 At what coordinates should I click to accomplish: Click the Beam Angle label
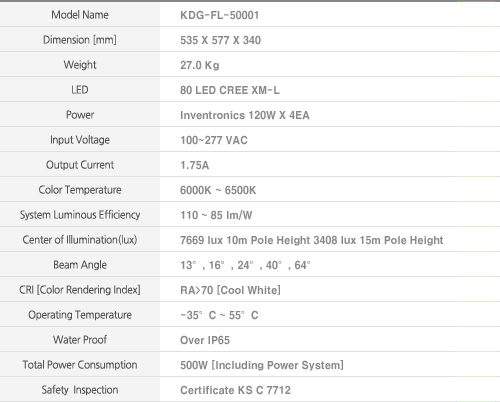point(80,265)
